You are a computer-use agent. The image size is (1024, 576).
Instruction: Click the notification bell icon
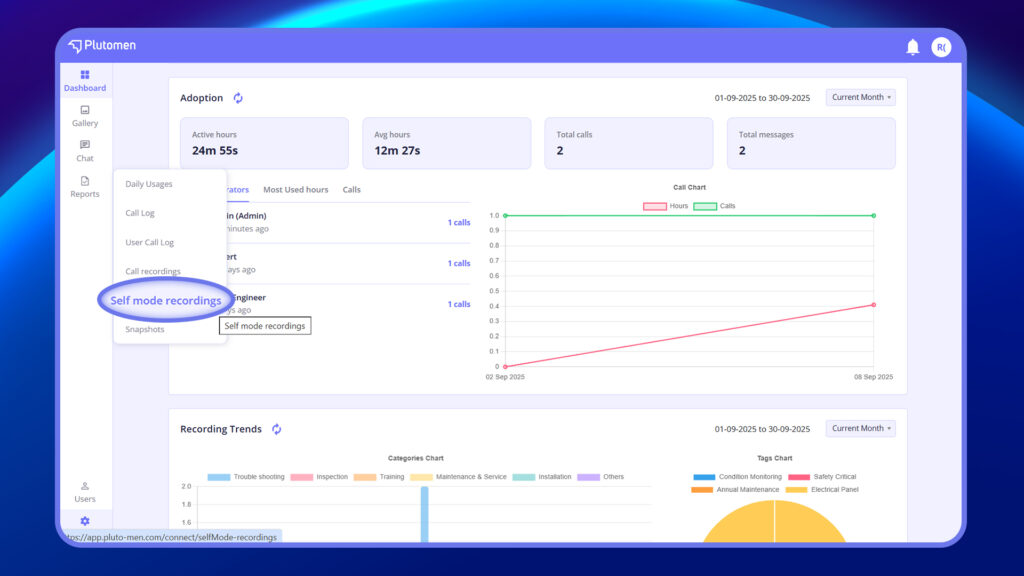point(912,47)
